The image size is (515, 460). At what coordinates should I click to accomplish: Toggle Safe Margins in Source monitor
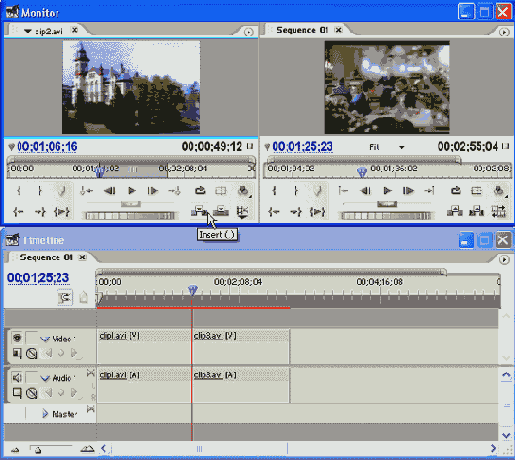click(221, 191)
